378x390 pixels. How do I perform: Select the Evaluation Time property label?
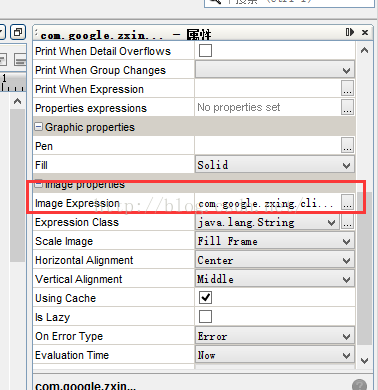click(72, 355)
